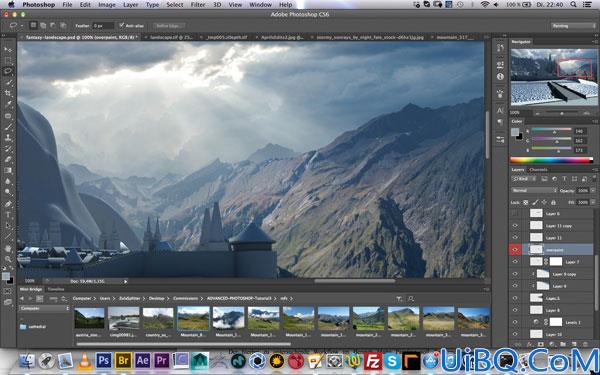Click the search icon in Mini Bridge
The height and width of the screenshot is (375, 600).
point(411,298)
